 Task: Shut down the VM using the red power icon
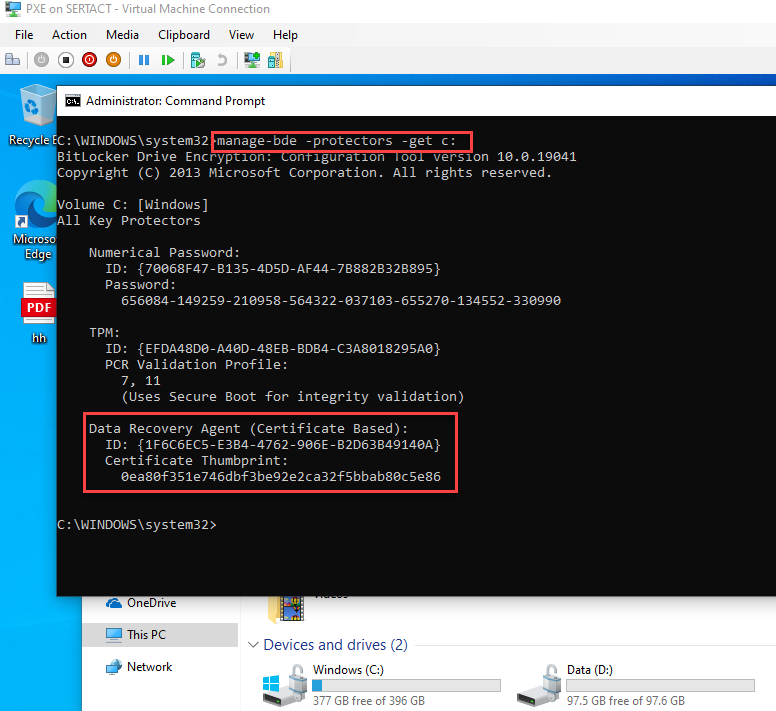[x=89, y=60]
